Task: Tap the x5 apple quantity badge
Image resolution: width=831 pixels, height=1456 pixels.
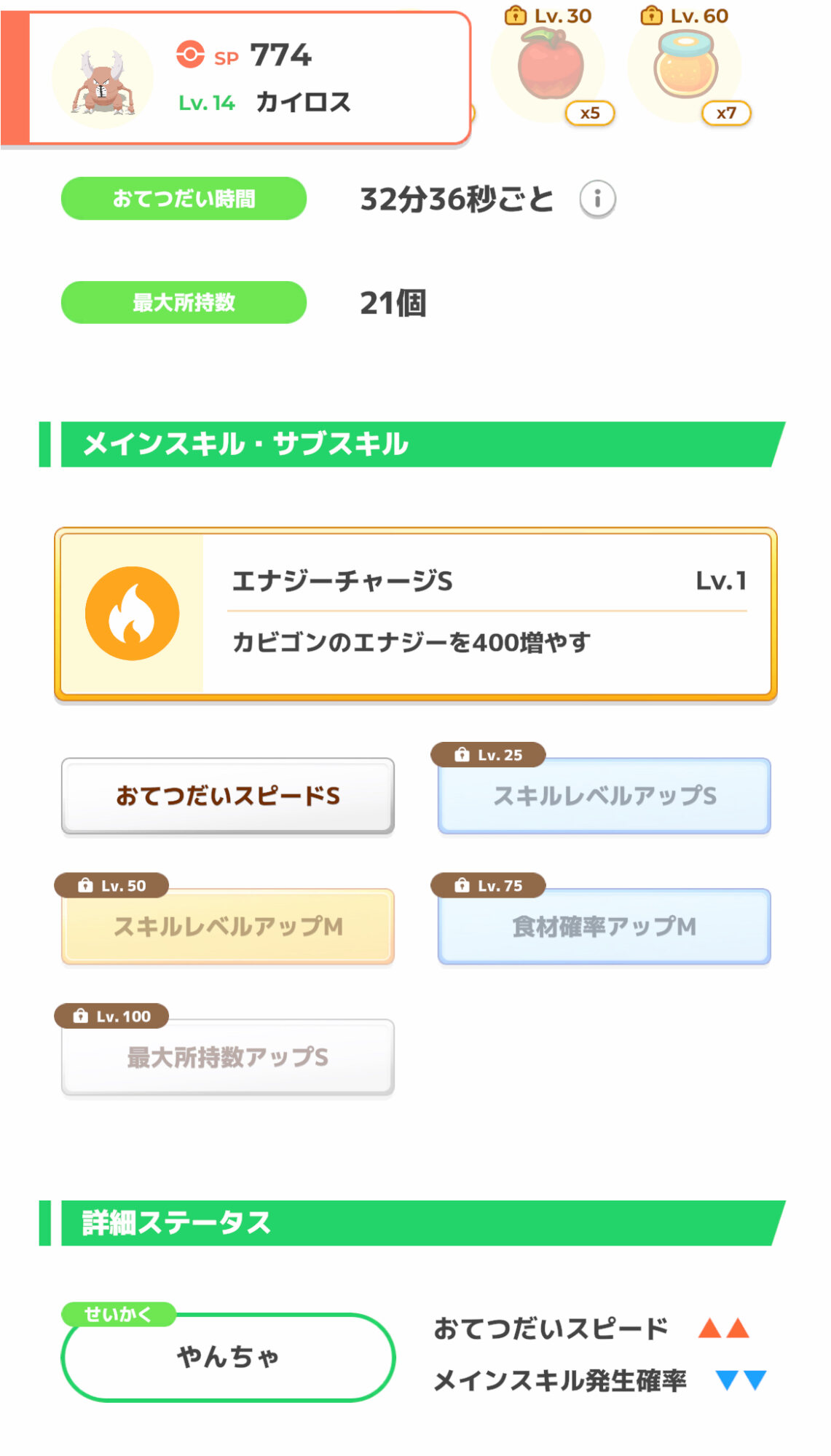Action: 590,113
